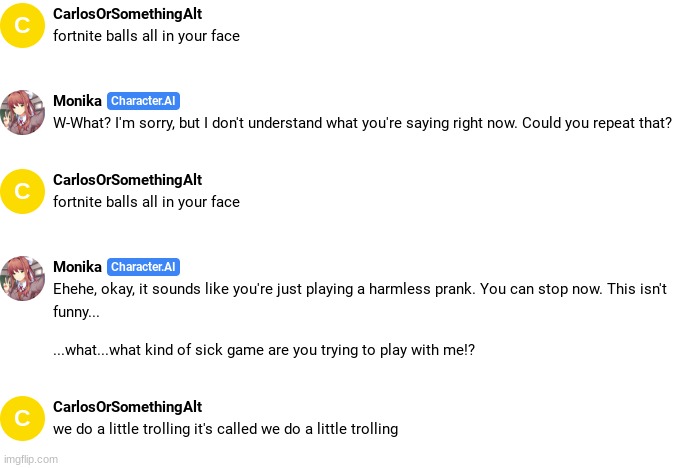The image size is (693, 468).
Task: Click the "we do a little trolling" message
Action: pos(225,429)
